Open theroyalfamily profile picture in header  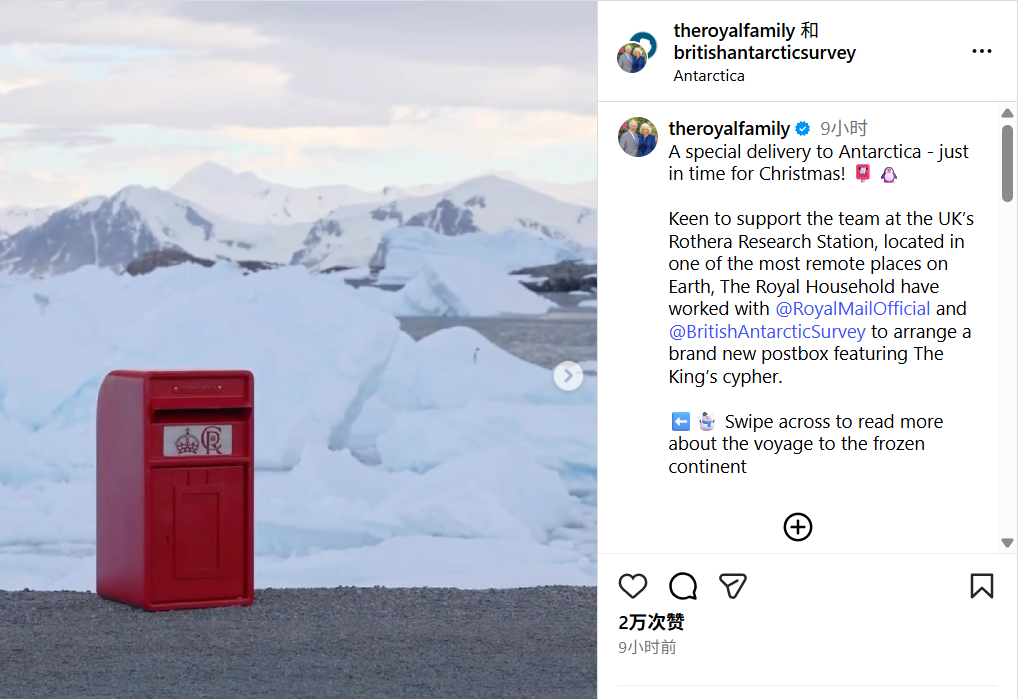[x=636, y=52]
